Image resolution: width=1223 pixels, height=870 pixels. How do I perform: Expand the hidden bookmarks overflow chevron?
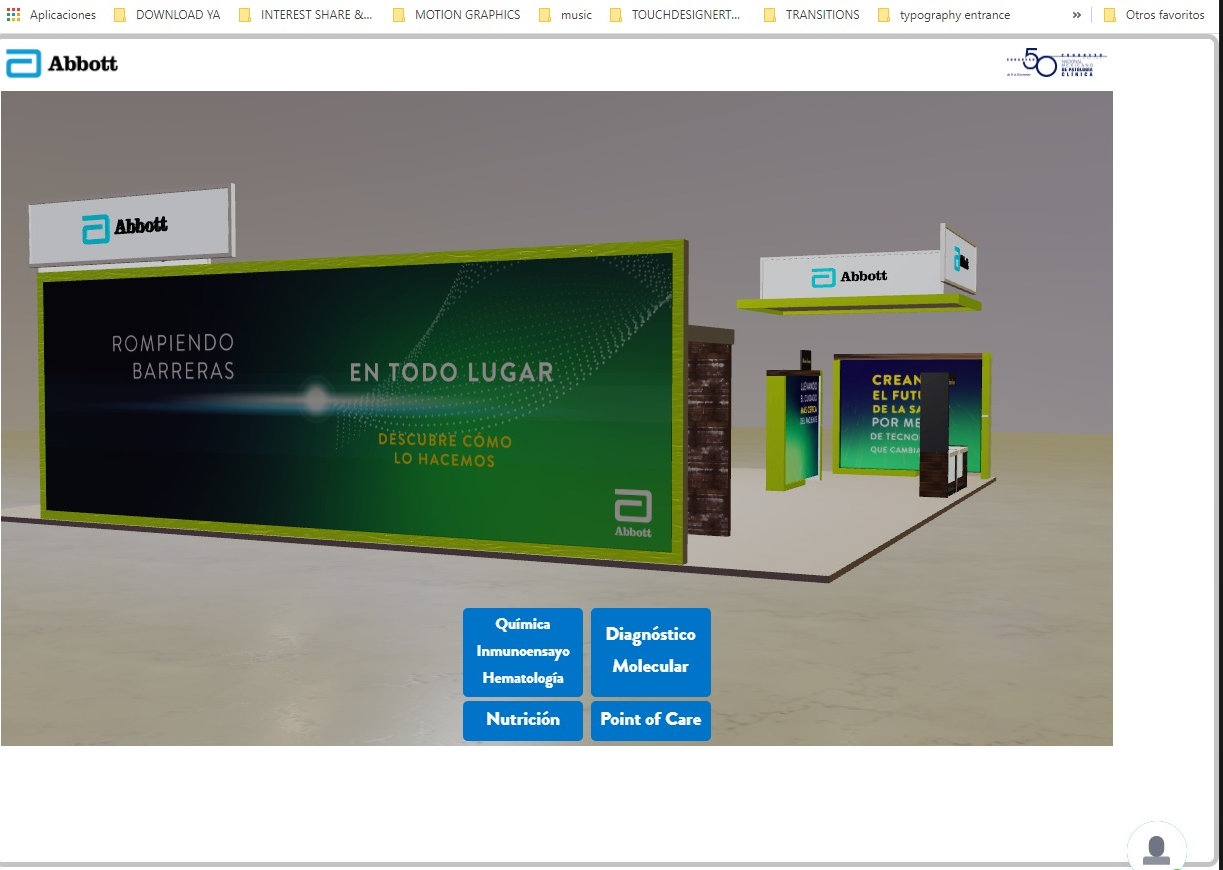click(1076, 15)
